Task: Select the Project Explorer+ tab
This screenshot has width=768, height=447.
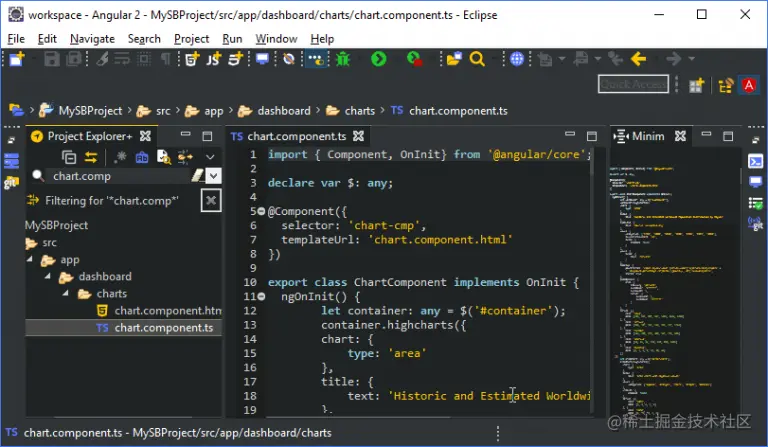Action: coord(90,136)
